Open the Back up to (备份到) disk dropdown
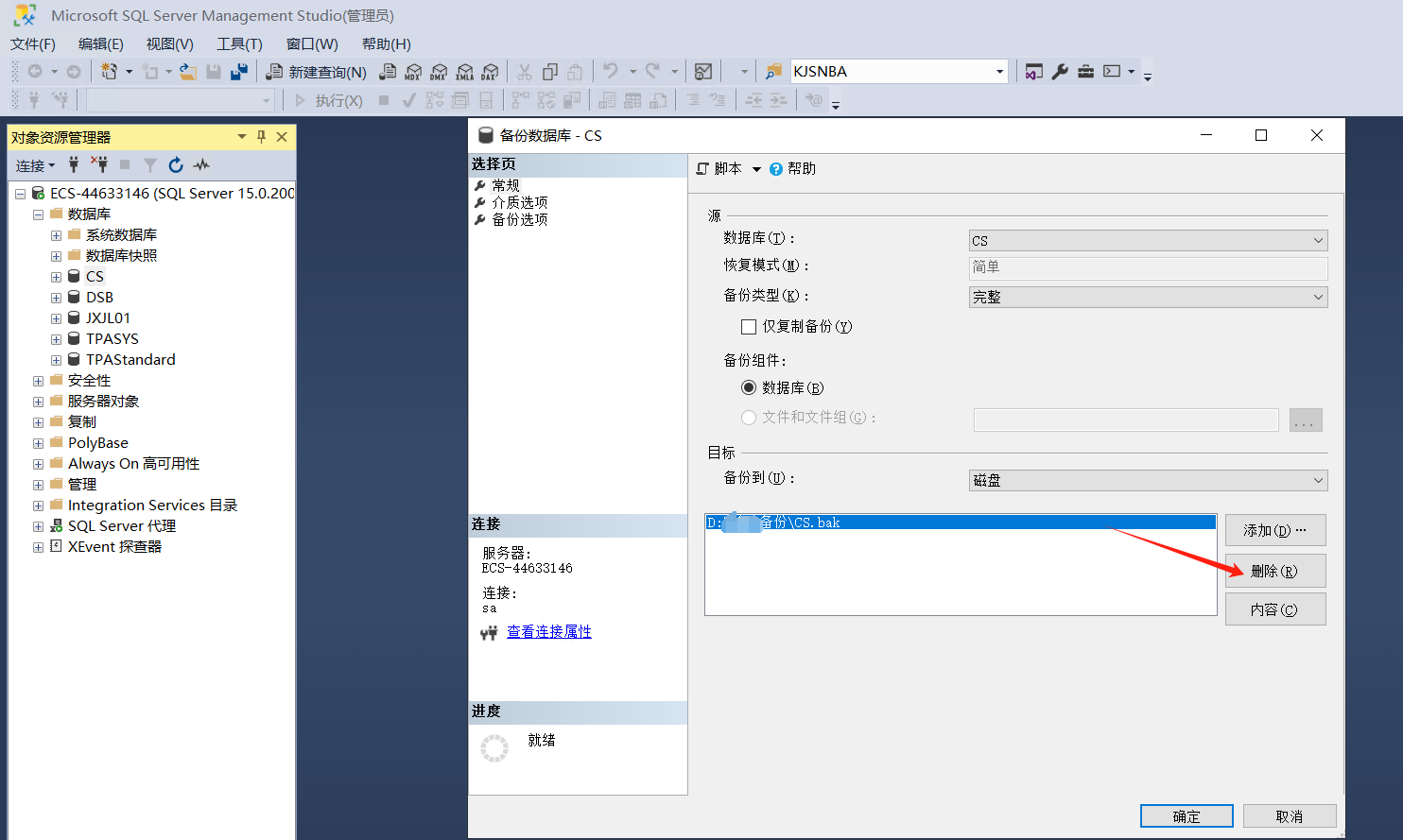 1148,480
